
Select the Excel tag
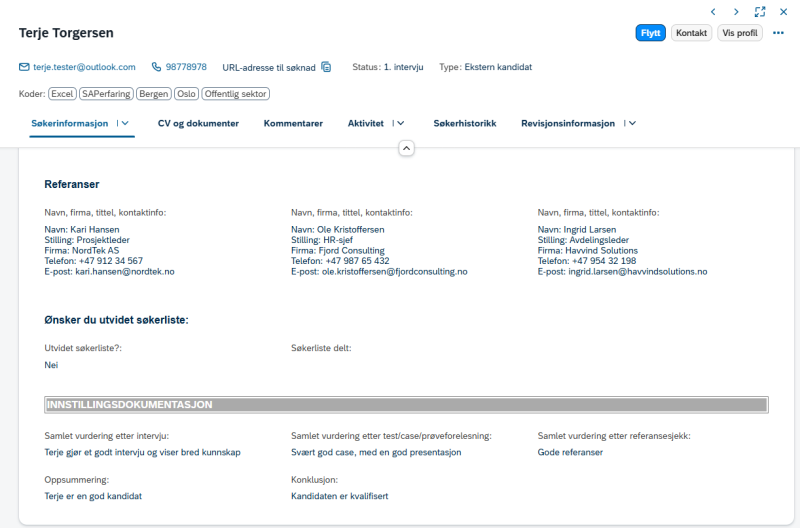click(62, 94)
